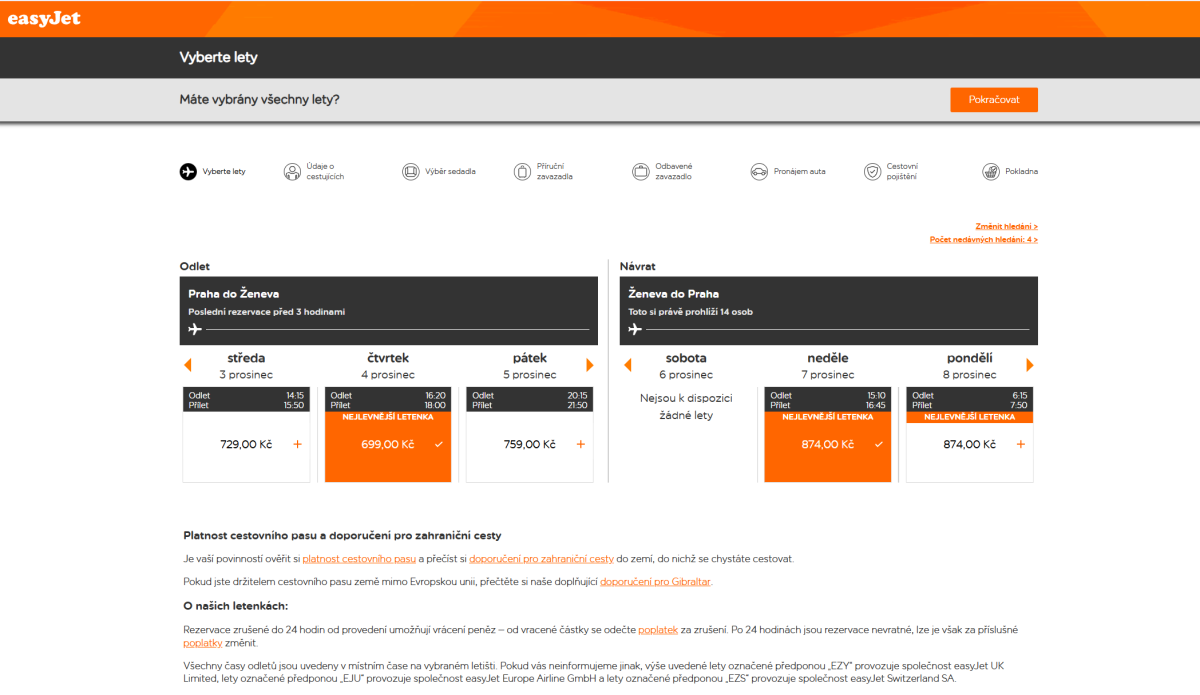This screenshot has width=1200, height=695.
Task: Click the passenger details step icon
Action: [292, 172]
